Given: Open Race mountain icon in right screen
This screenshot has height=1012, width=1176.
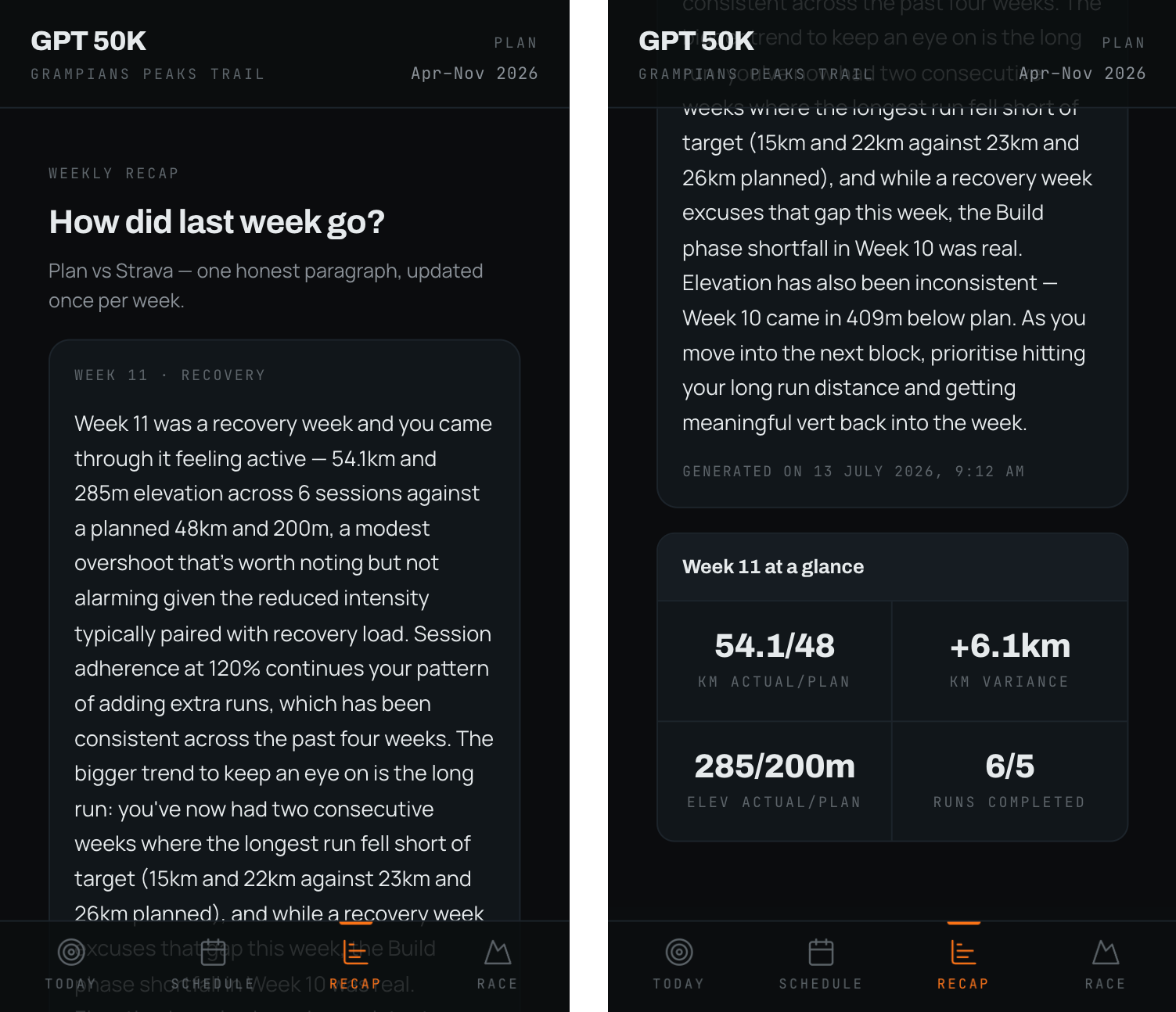Looking at the screenshot, I should pos(1106,952).
